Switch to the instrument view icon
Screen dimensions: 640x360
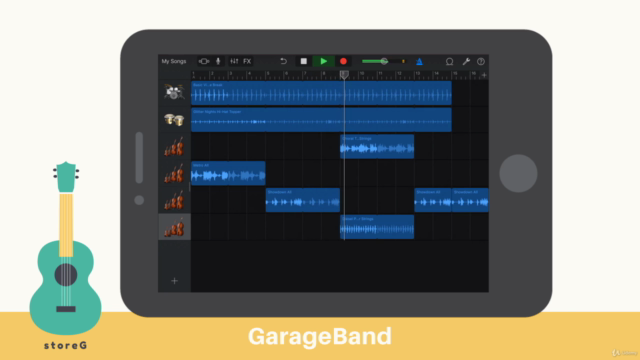coord(204,61)
